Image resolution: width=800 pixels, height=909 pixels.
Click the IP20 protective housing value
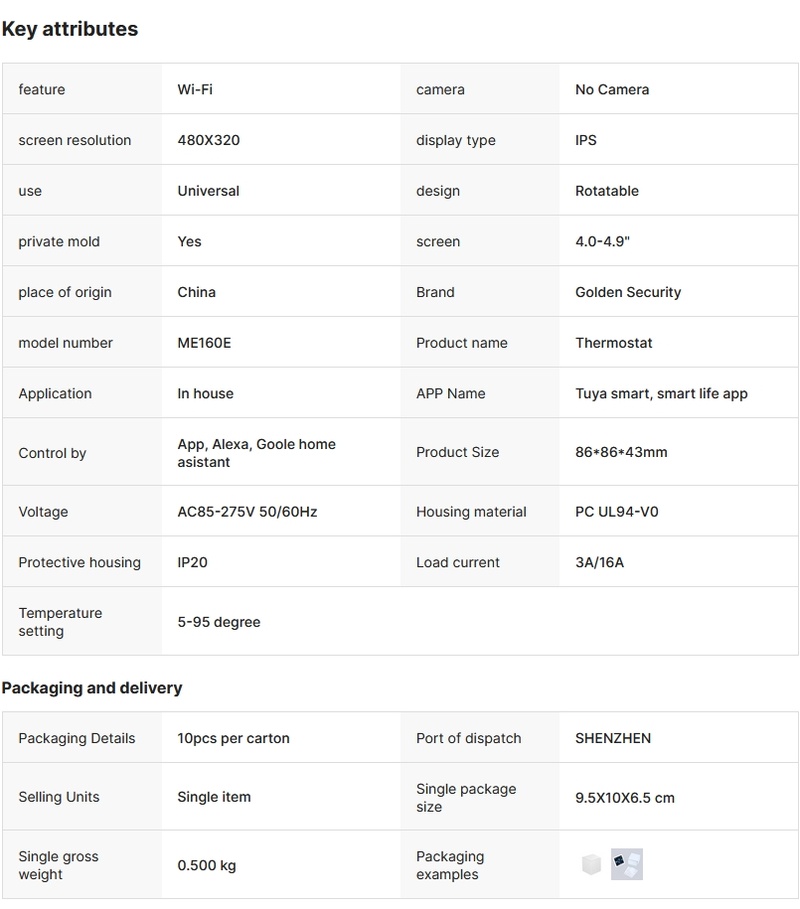[193, 562]
